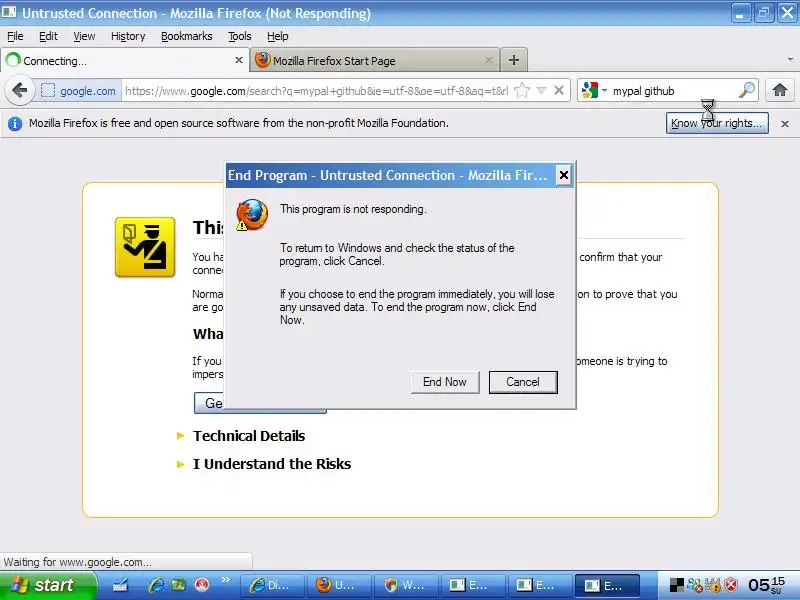Click the network connection tray icon
The height and width of the screenshot is (600, 800).
click(x=694, y=585)
